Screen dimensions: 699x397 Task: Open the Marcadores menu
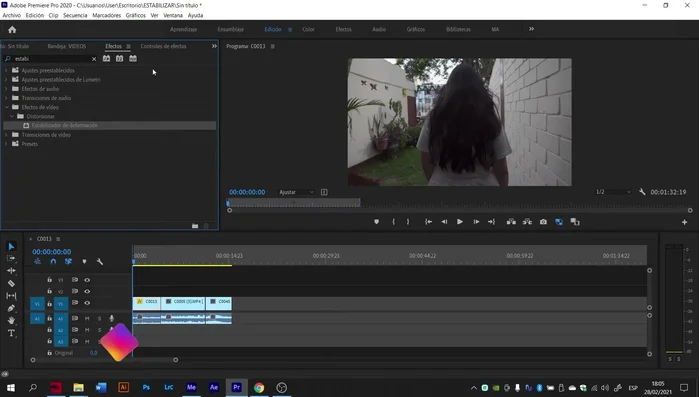tap(107, 15)
